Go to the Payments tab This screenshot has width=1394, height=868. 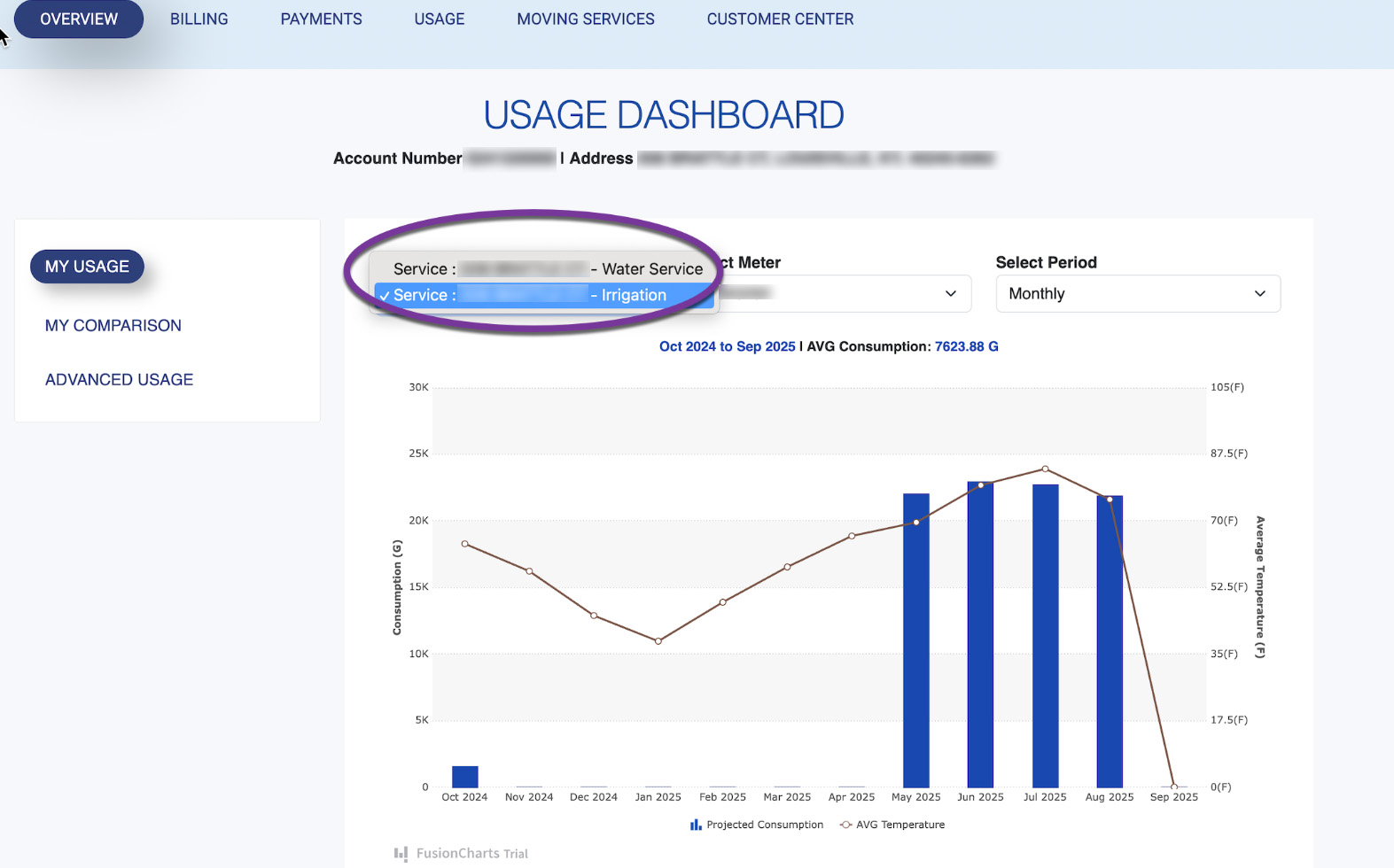pyautogui.click(x=321, y=19)
